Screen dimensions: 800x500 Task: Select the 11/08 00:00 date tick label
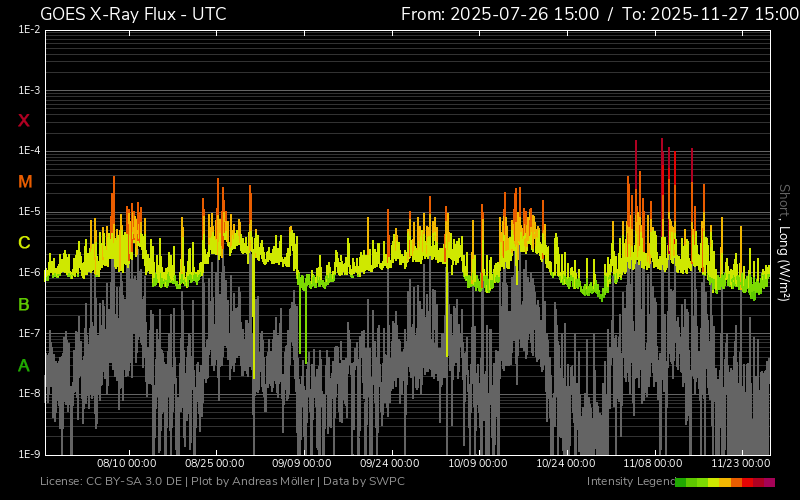[x=653, y=464]
